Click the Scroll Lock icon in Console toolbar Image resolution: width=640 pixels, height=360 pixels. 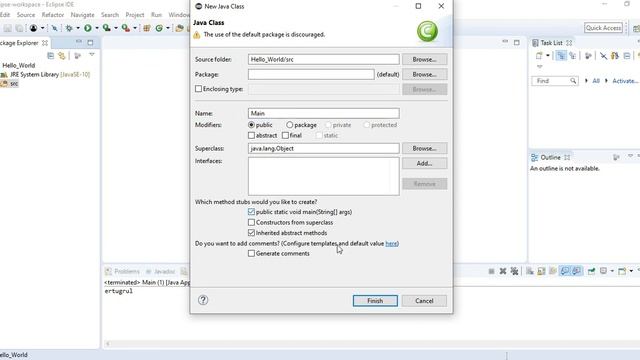tap(541, 271)
